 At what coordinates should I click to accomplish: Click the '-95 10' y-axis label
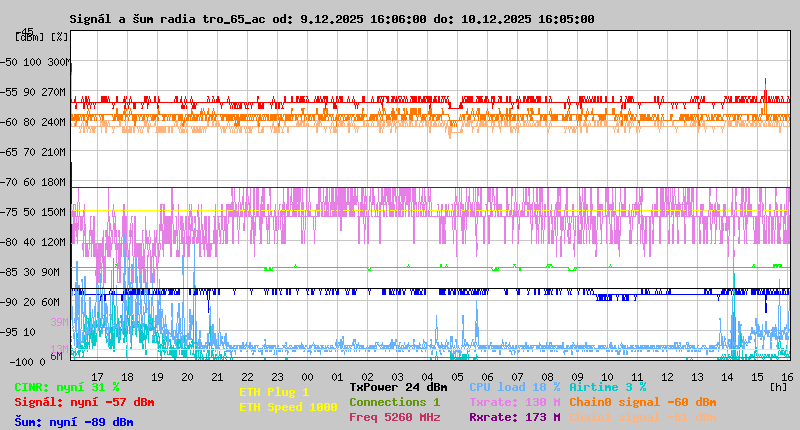18,332
